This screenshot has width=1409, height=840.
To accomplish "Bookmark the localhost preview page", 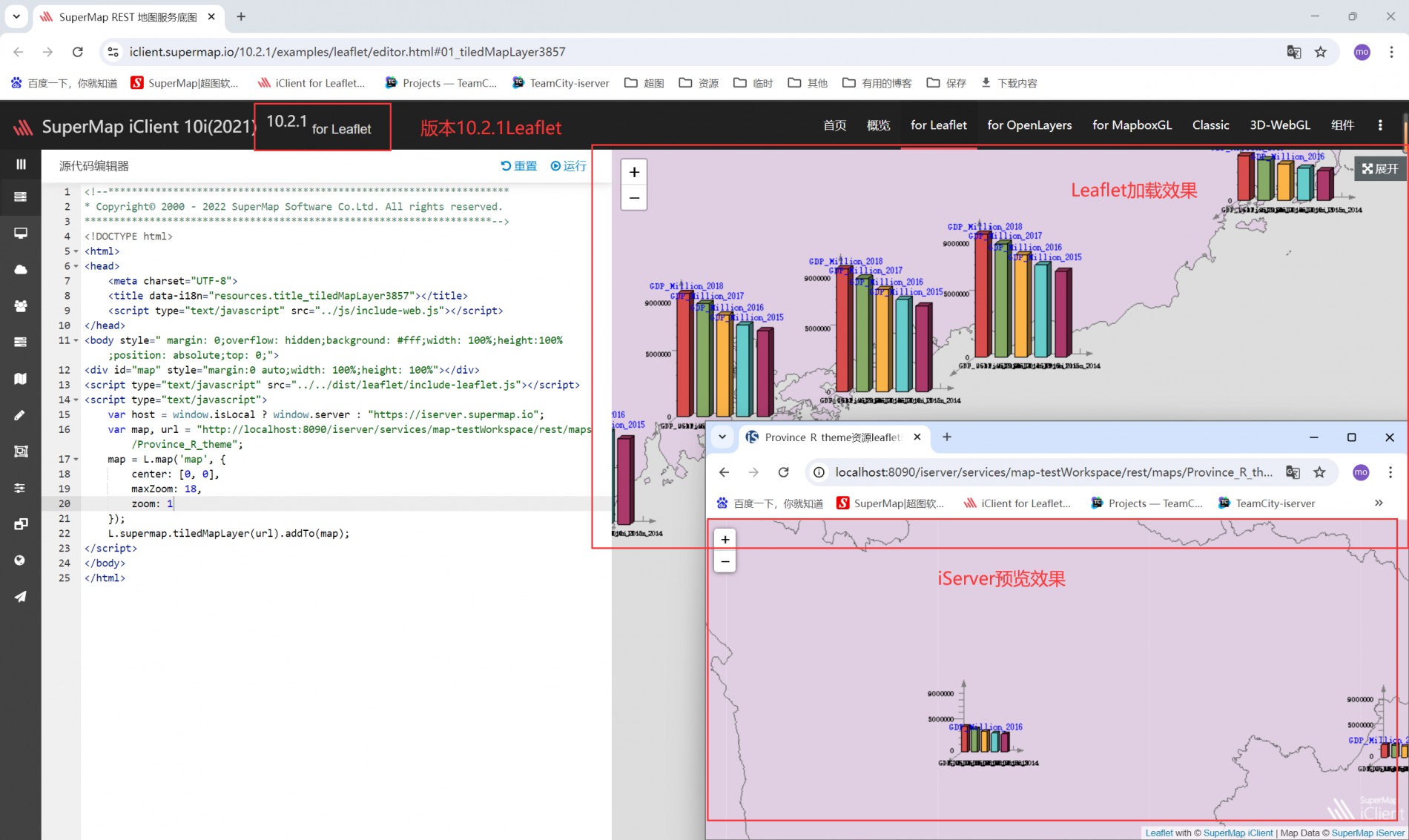I will pyautogui.click(x=1319, y=472).
